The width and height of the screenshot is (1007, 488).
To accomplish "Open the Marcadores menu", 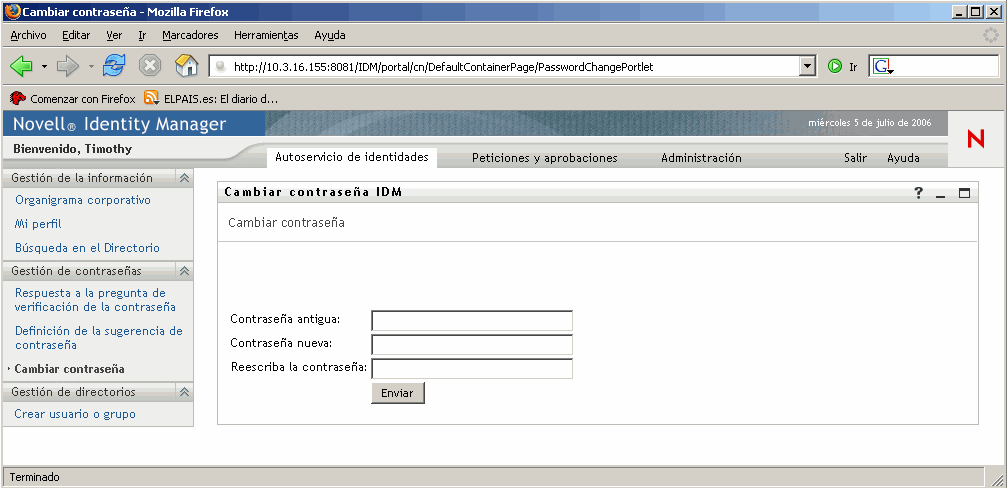I will tap(190, 35).
